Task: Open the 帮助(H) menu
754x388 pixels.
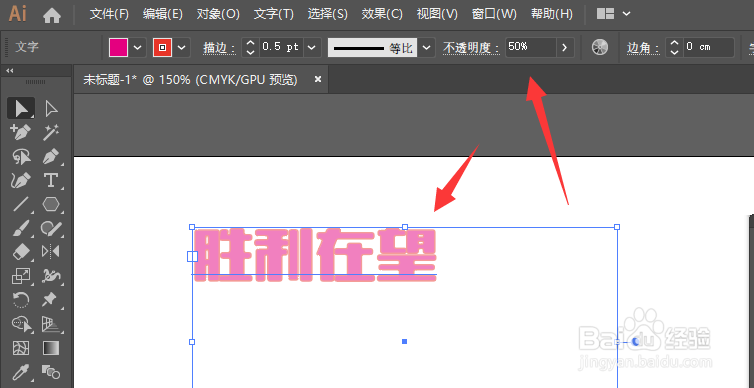Action: (552, 14)
